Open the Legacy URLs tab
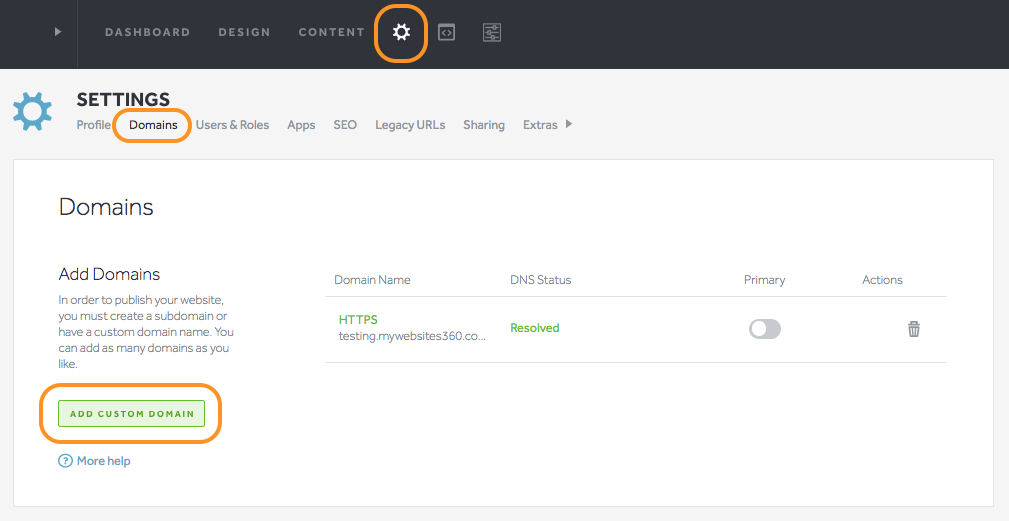 point(410,125)
